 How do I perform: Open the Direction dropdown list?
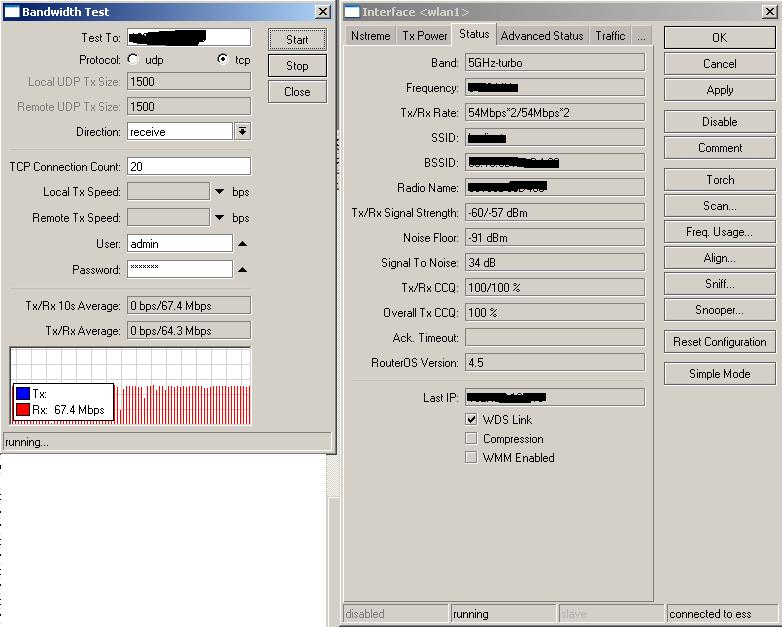[x=242, y=132]
